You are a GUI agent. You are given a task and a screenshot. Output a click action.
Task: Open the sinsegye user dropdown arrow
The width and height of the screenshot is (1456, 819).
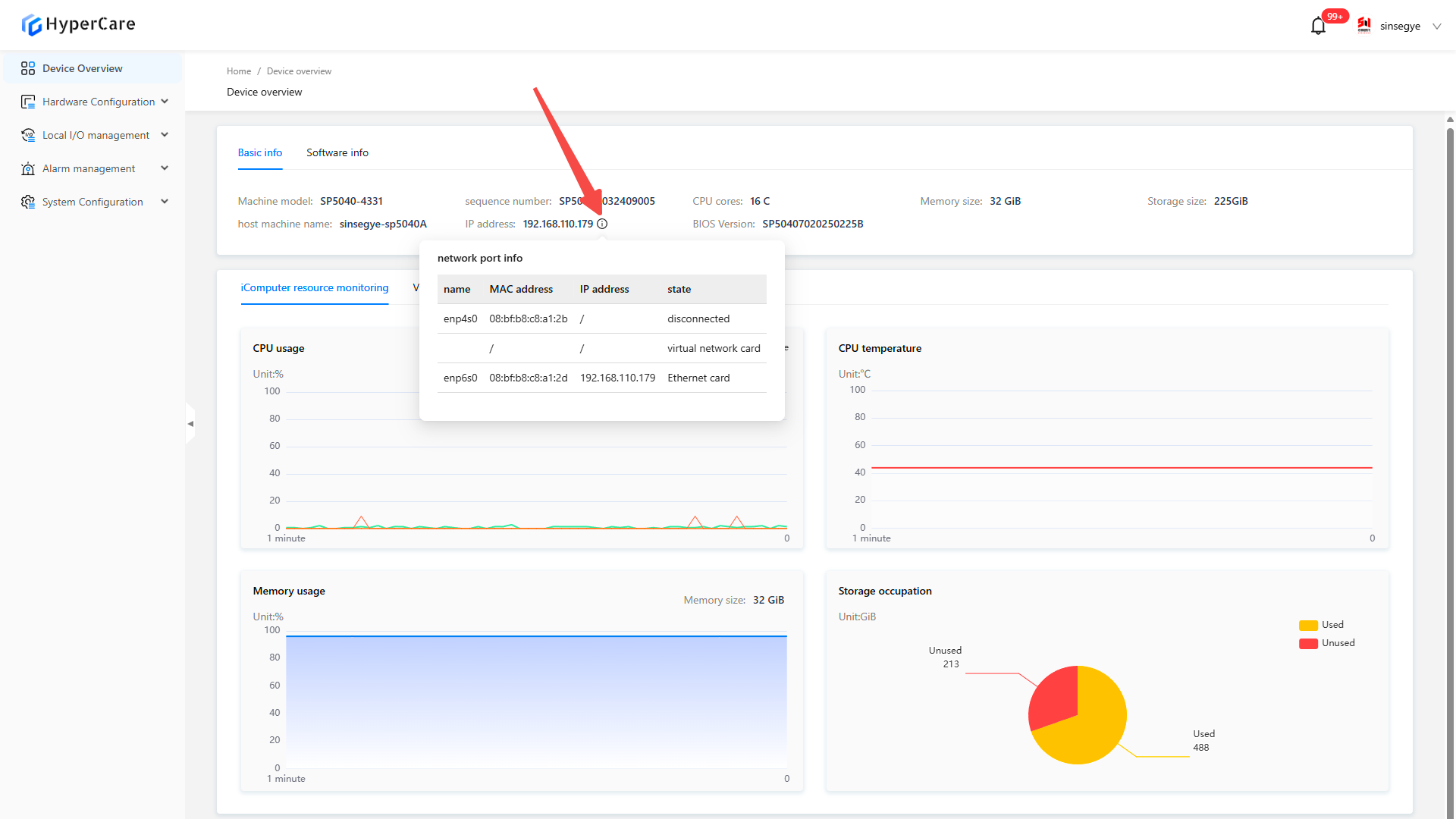click(x=1436, y=26)
